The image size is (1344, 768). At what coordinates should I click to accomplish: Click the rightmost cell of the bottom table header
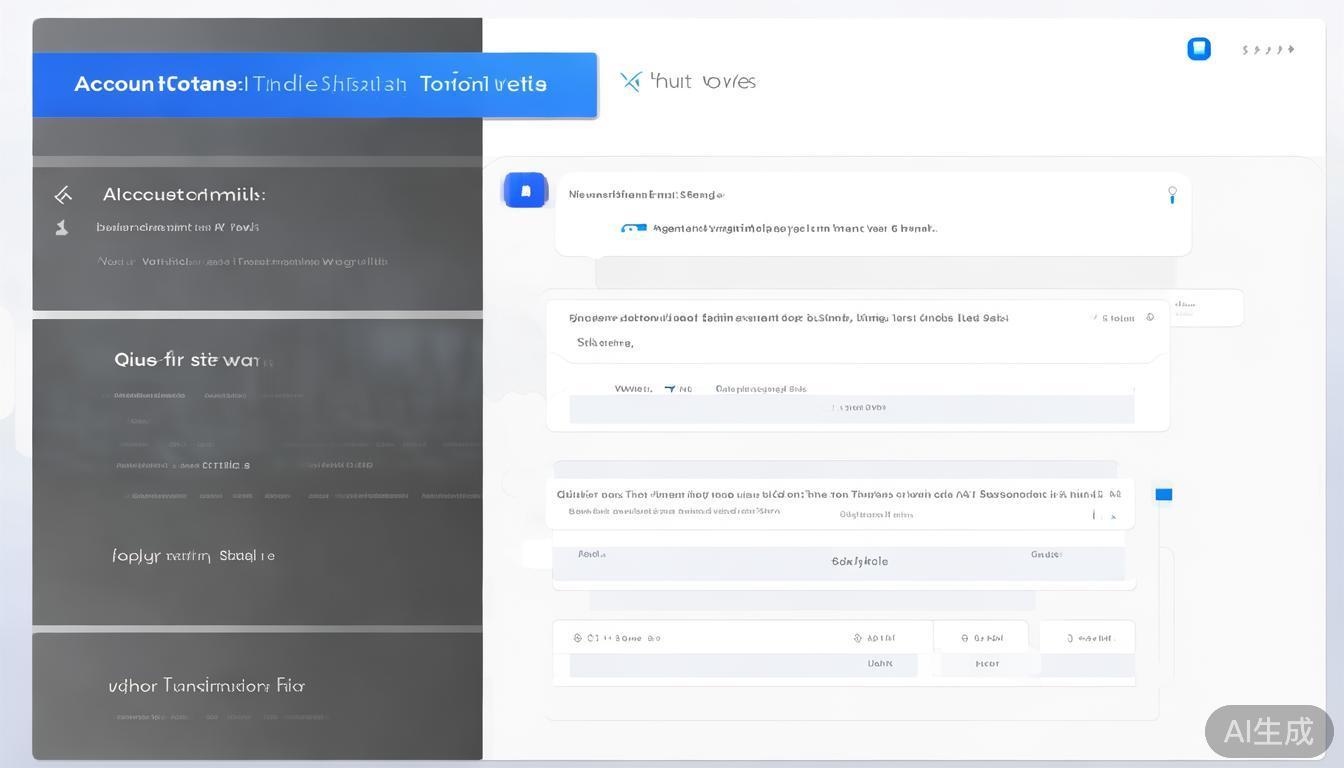point(1087,637)
